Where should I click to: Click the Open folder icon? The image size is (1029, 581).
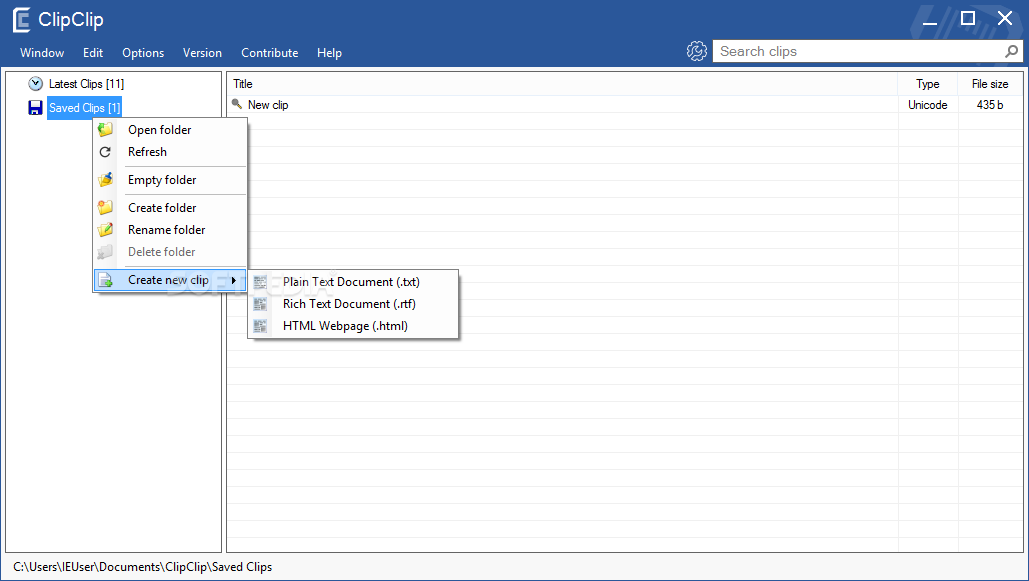105,129
